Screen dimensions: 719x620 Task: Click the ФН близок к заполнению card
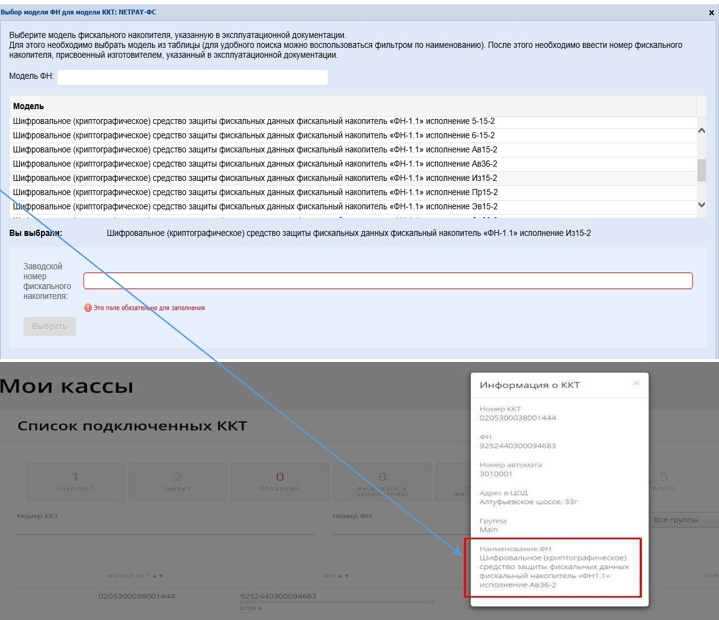(x=382, y=482)
